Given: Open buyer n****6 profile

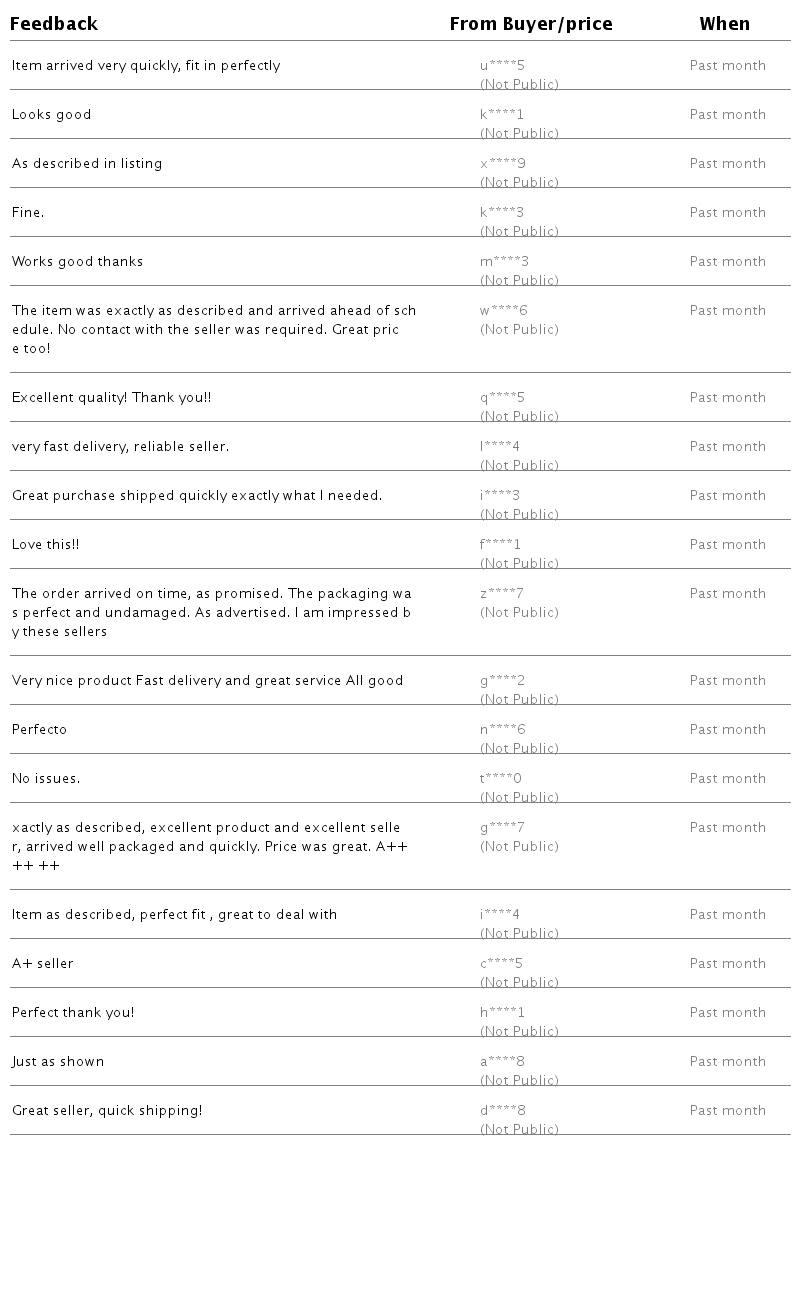Looking at the screenshot, I should coord(502,730).
